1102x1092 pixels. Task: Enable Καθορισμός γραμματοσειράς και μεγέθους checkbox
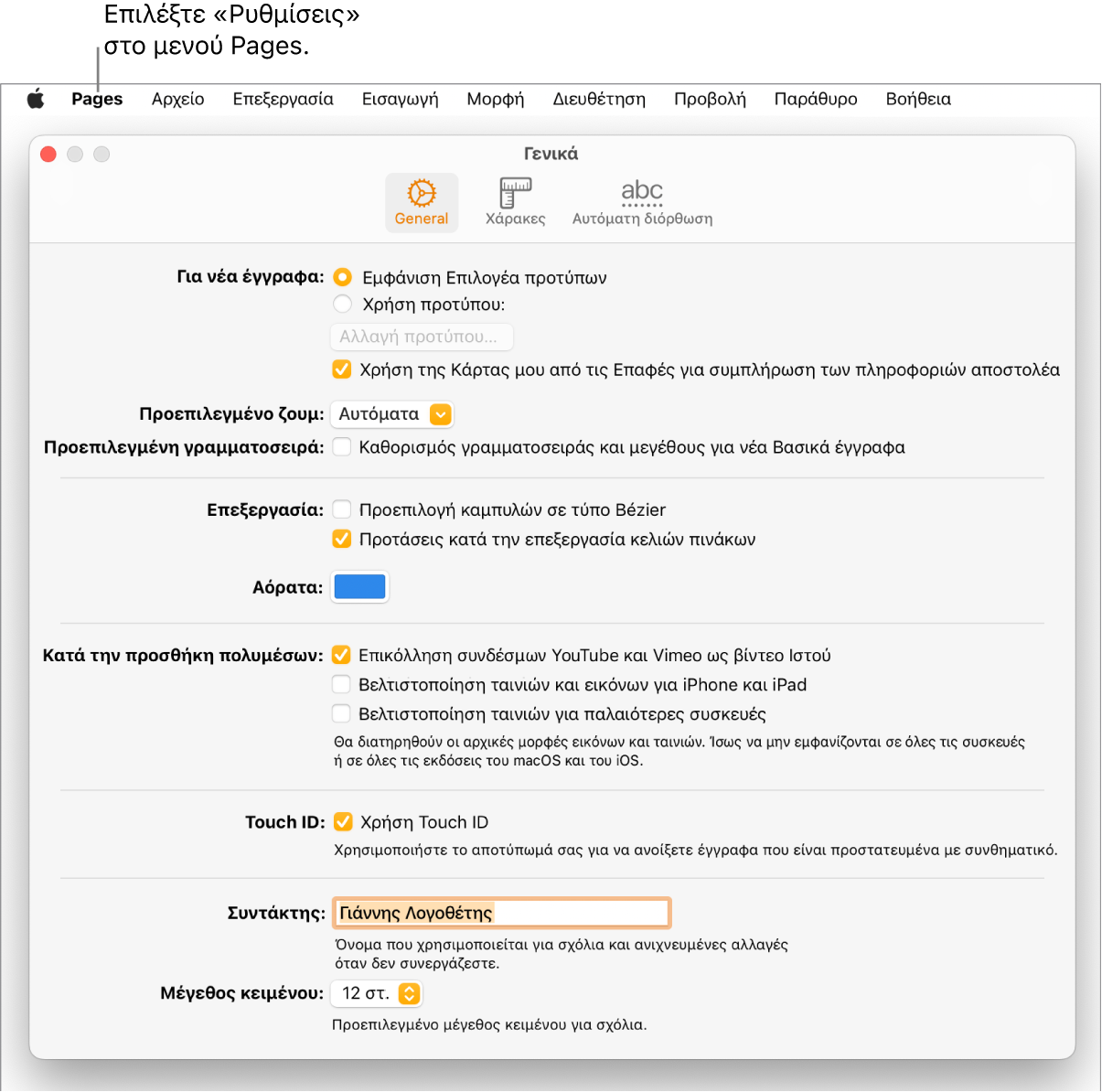(341, 446)
